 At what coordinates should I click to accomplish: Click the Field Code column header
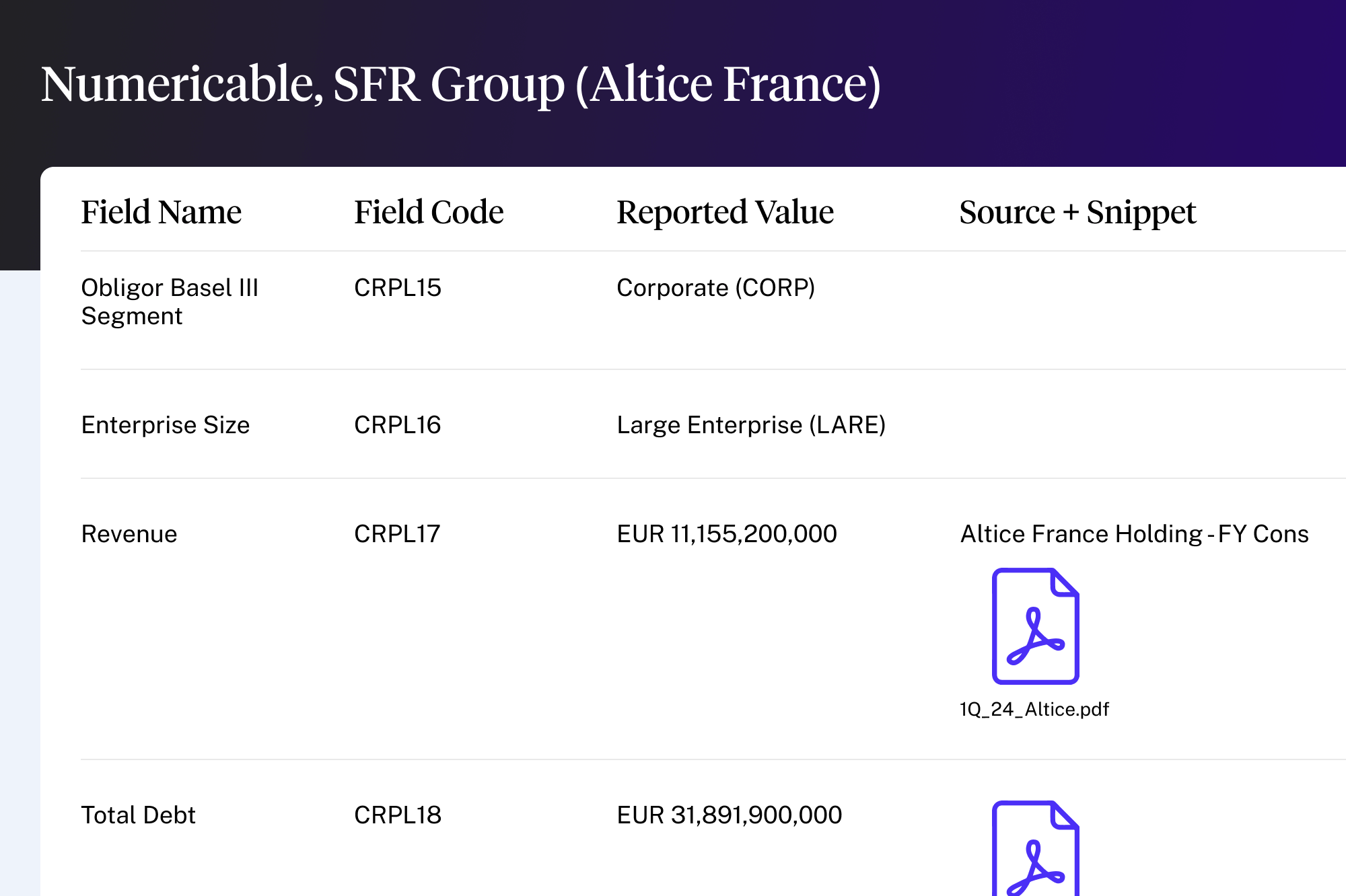[x=429, y=212]
